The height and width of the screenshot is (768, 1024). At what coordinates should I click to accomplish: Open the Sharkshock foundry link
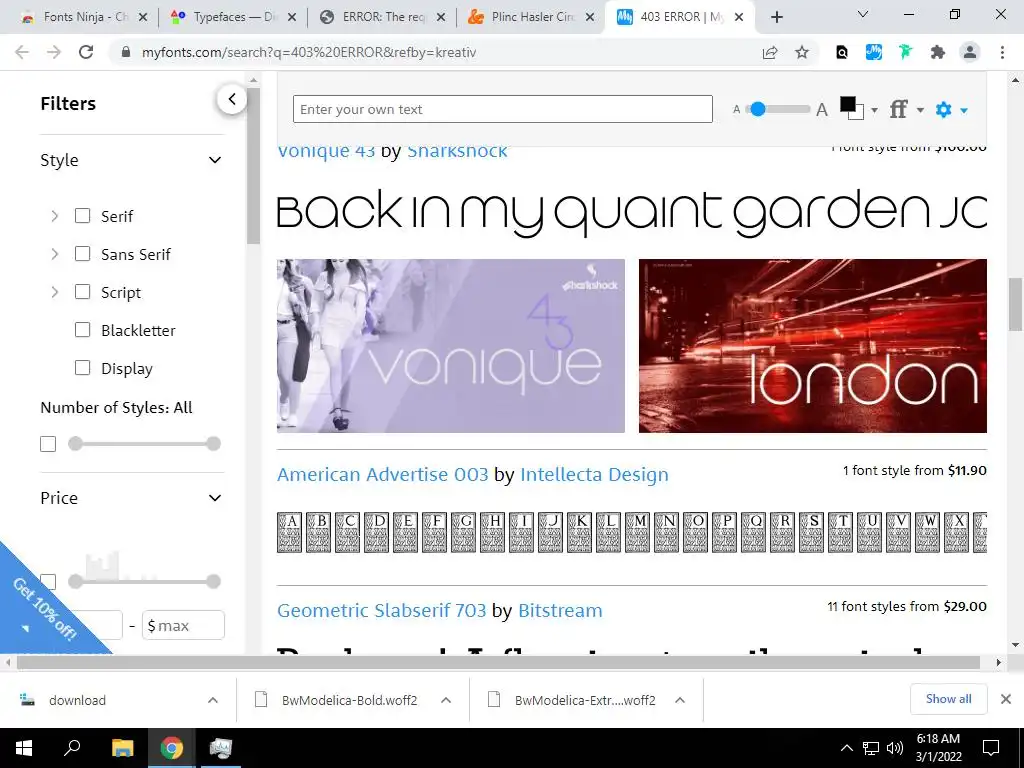click(x=457, y=152)
